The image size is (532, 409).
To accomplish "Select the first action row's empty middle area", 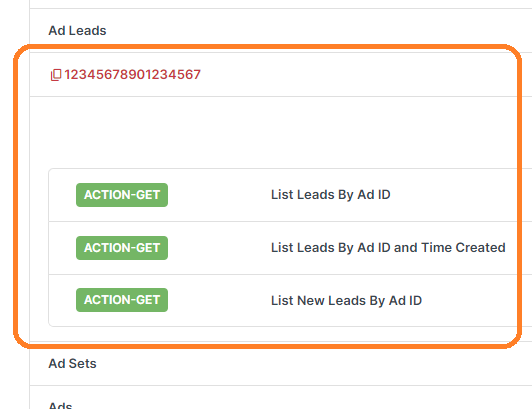I will point(219,195).
